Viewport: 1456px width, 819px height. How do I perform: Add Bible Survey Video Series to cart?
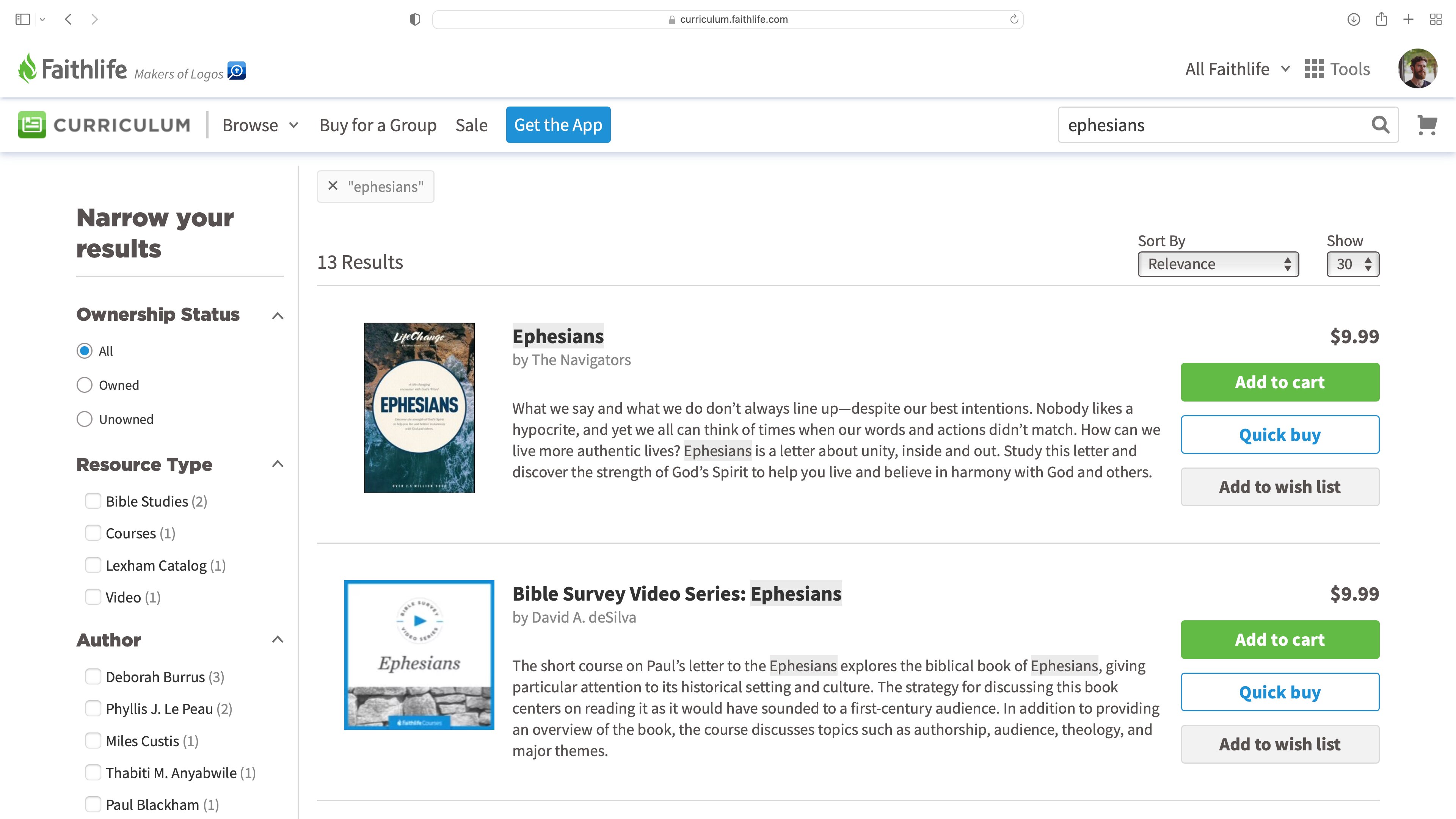point(1280,639)
